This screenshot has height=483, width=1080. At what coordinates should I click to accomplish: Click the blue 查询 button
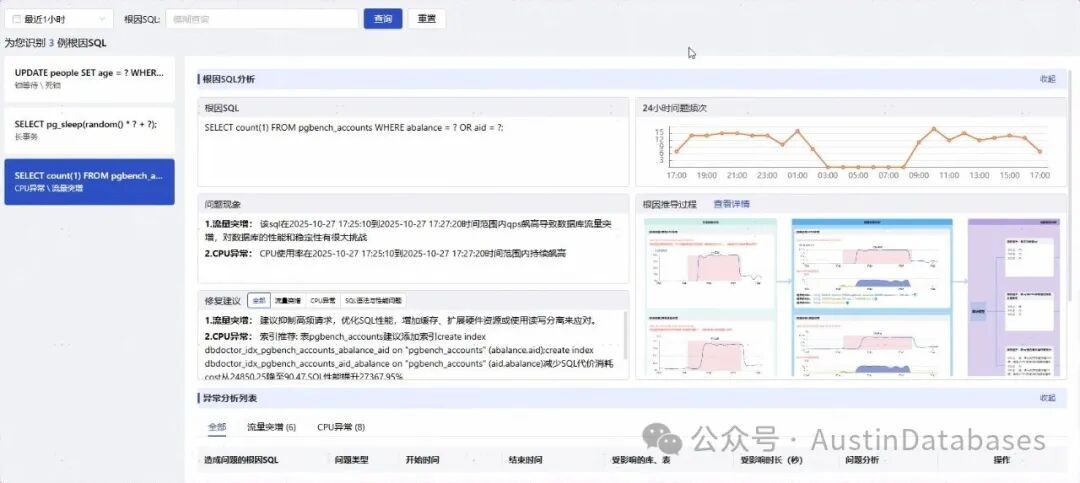[x=383, y=19]
